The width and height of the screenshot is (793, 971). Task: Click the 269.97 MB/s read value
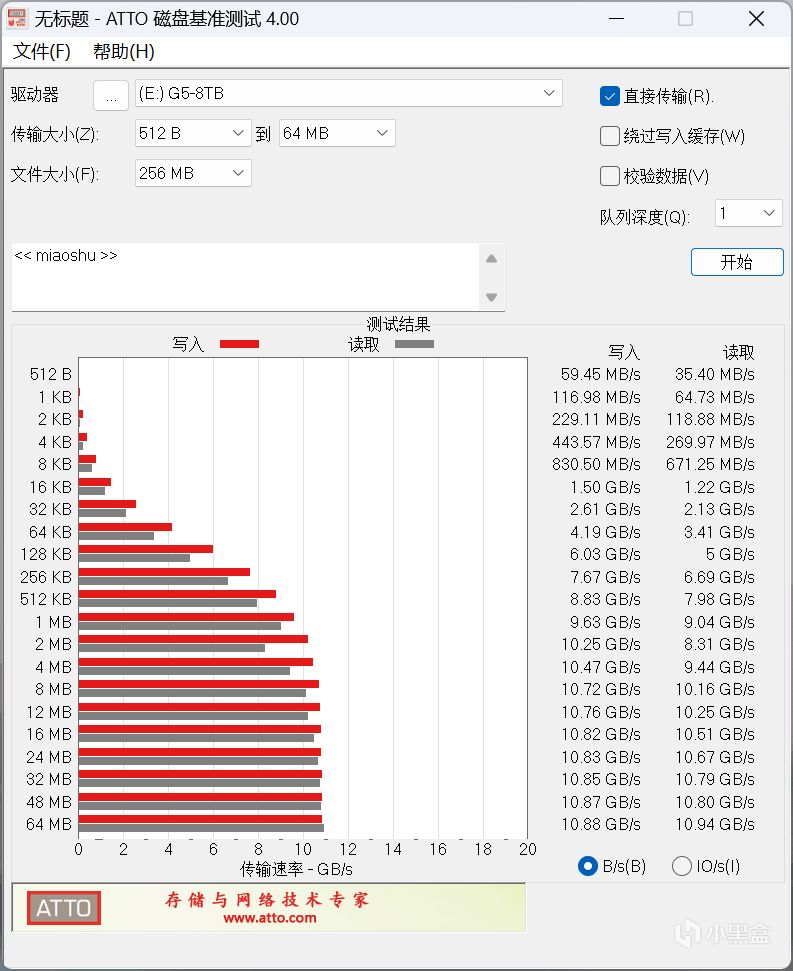(x=710, y=442)
